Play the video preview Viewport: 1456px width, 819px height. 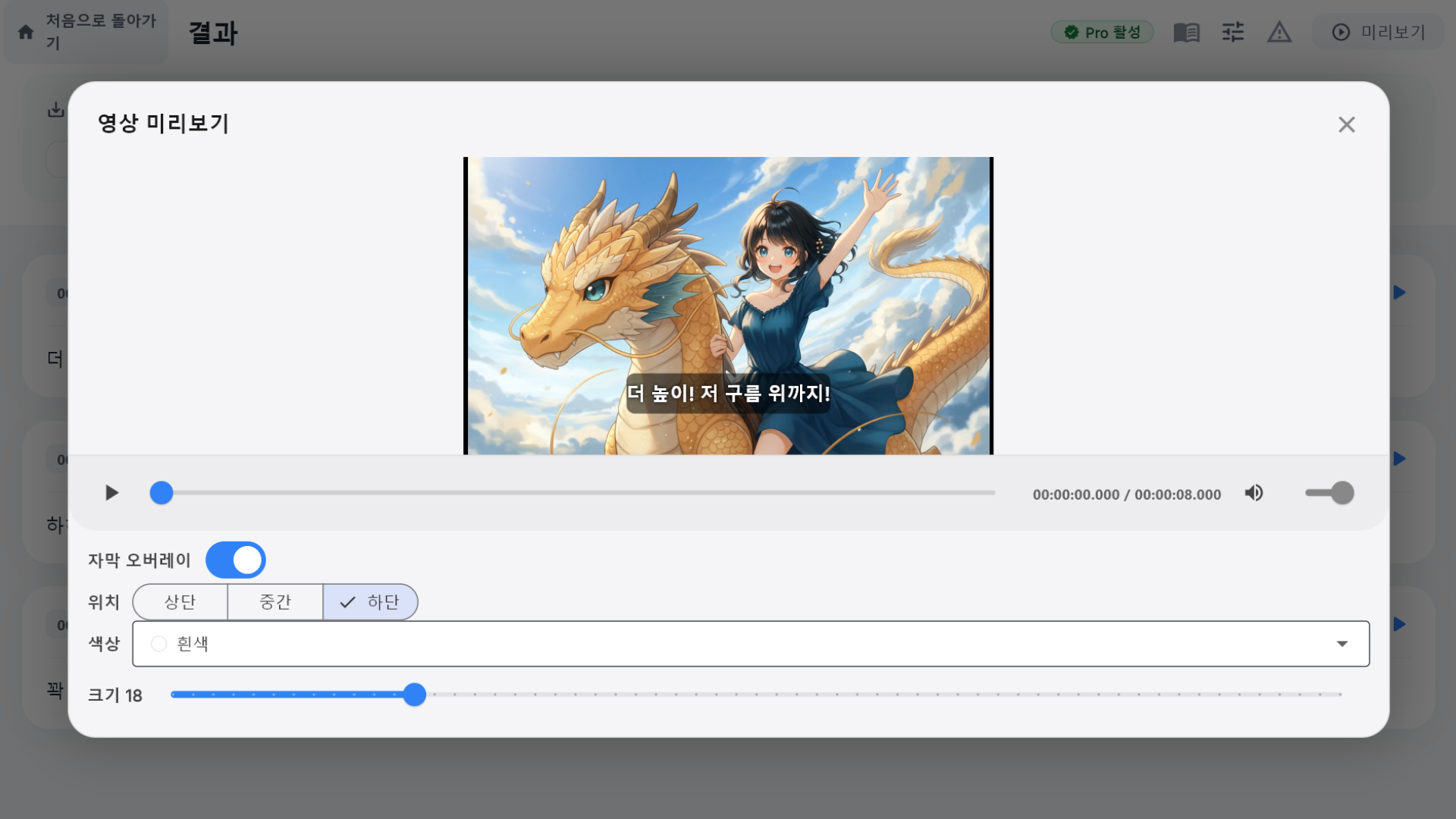point(111,493)
